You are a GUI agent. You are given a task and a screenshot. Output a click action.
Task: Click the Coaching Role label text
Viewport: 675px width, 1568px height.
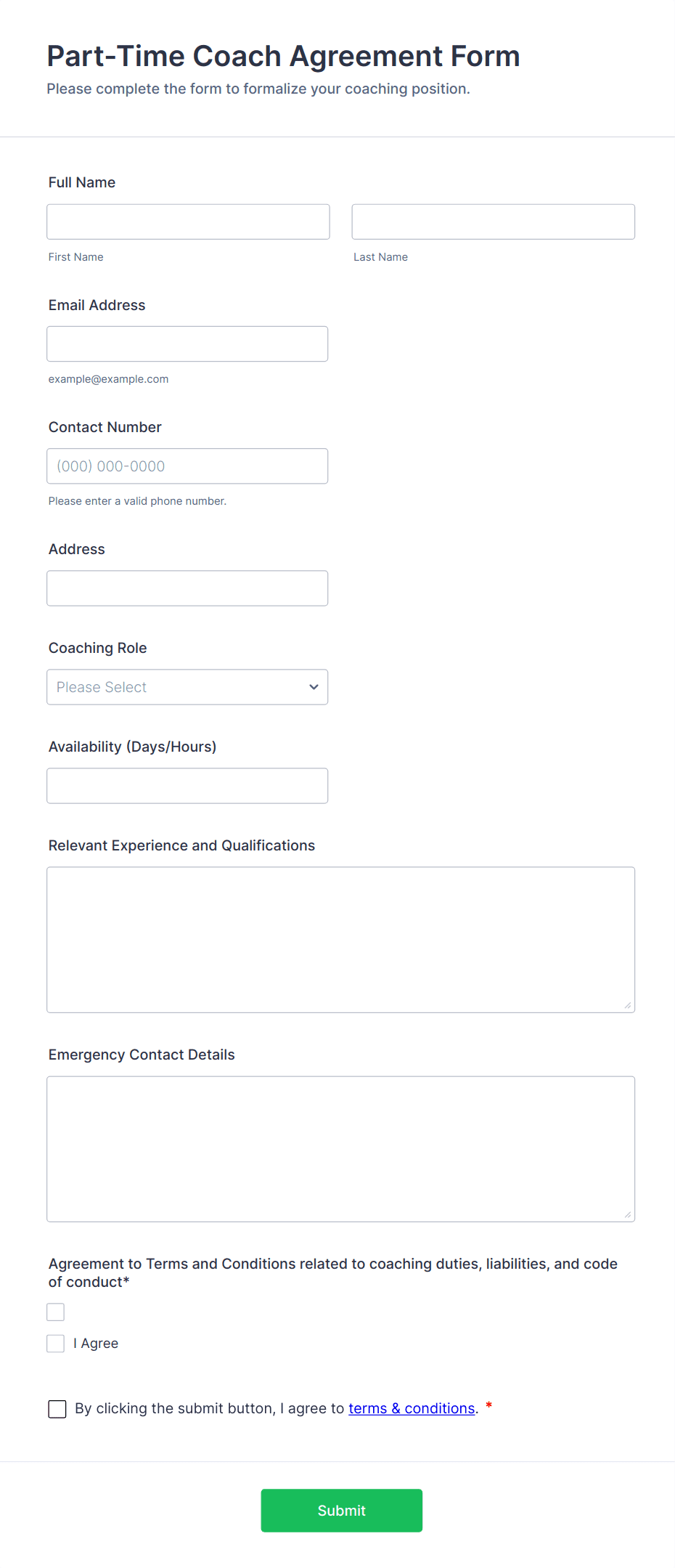[97, 648]
